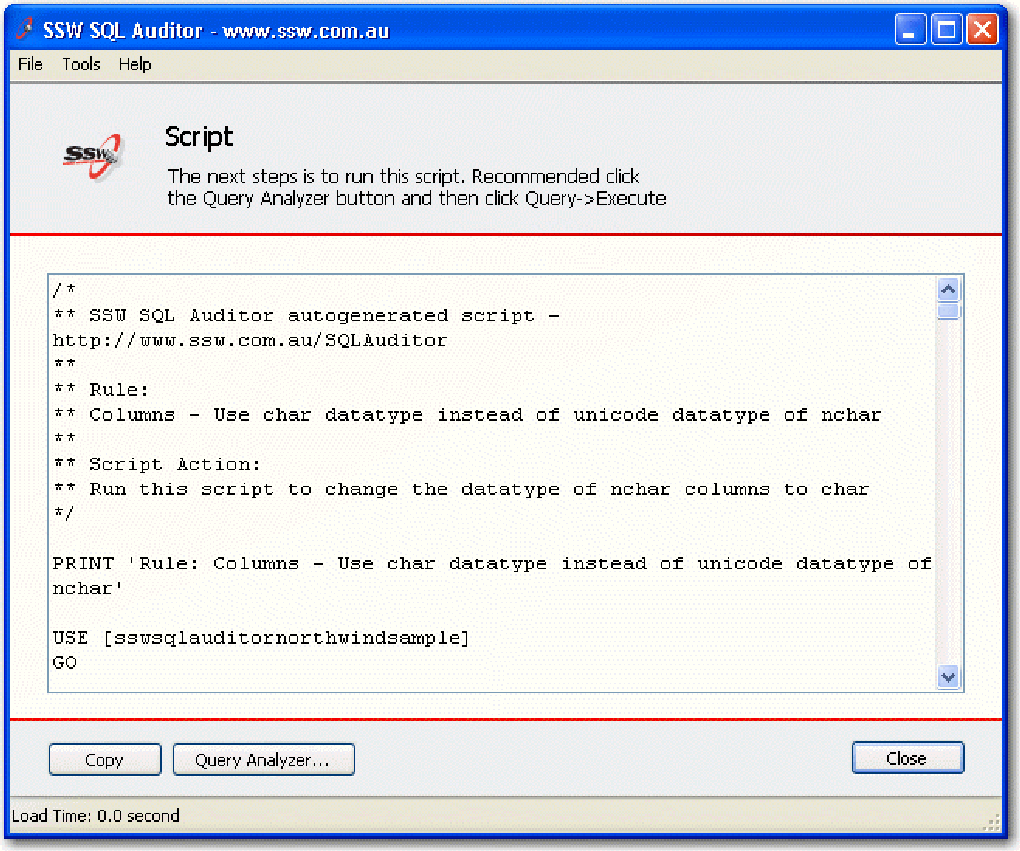Image resolution: width=1020 pixels, height=851 pixels.
Task: Click the Script heading text
Action: [198, 137]
